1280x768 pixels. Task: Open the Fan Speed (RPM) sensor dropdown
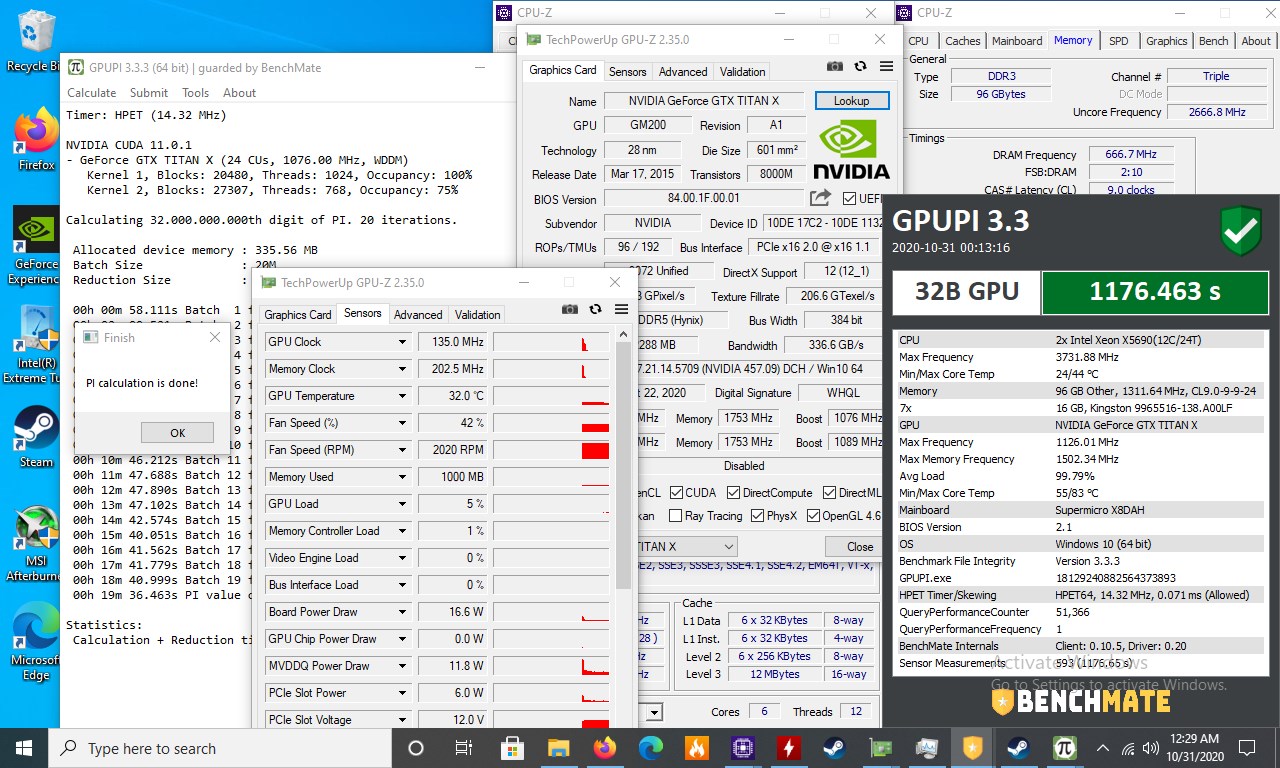coord(403,450)
